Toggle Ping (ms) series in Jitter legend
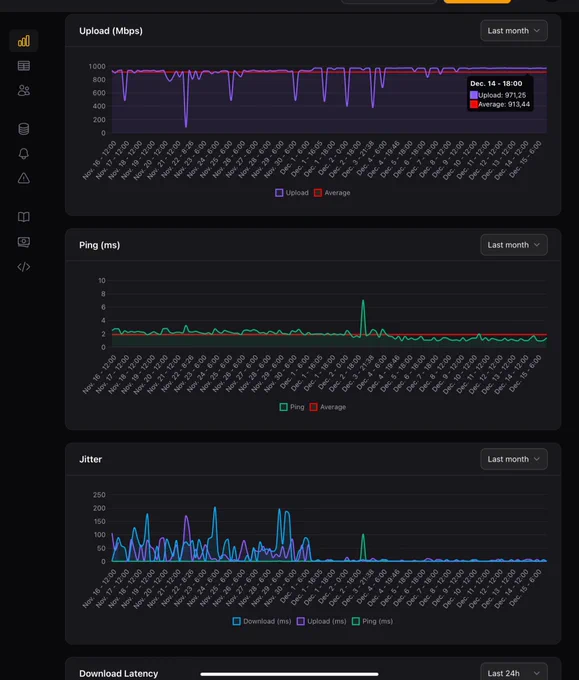The height and width of the screenshot is (680, 579). [372, 621]
